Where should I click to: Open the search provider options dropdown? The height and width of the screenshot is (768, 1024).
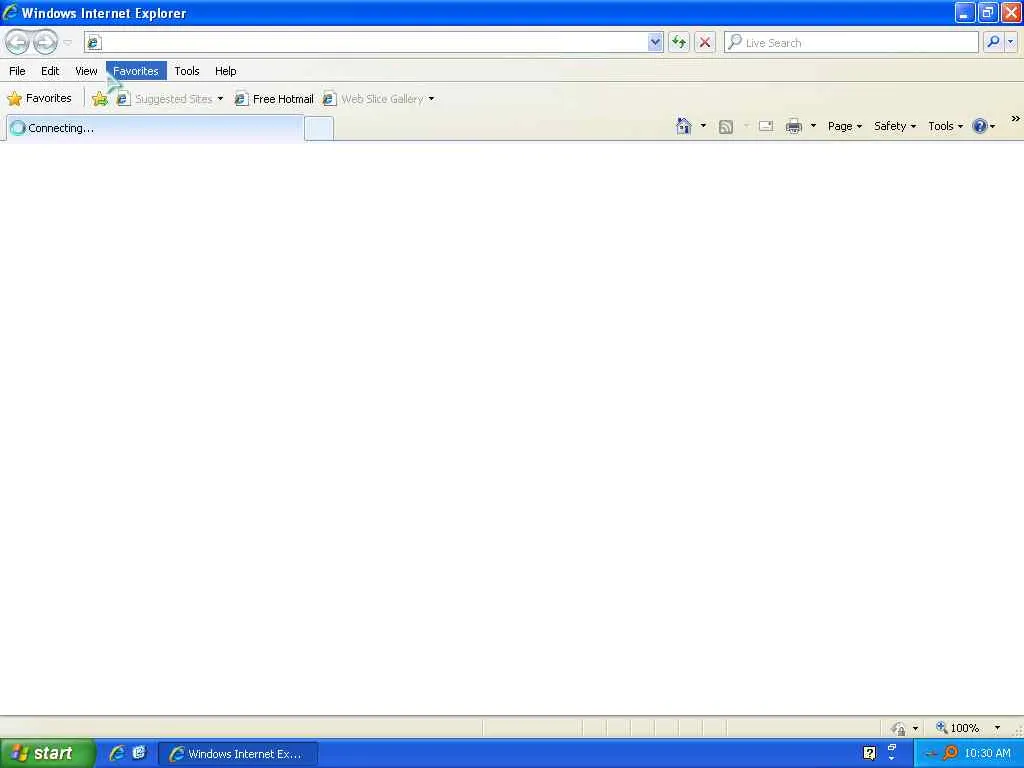point(1011,42)
